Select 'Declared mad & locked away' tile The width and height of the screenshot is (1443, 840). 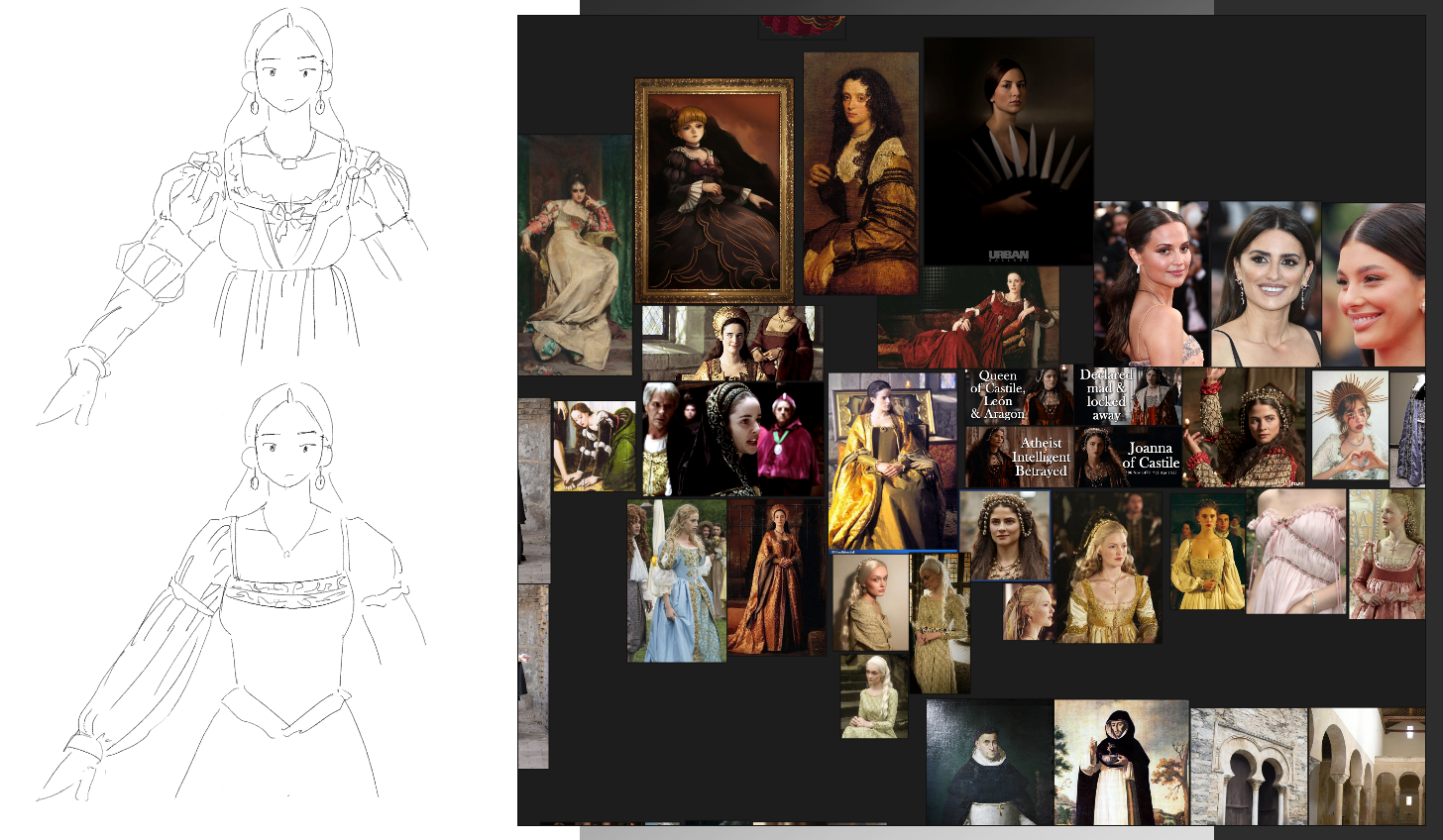coord(1129,396)
